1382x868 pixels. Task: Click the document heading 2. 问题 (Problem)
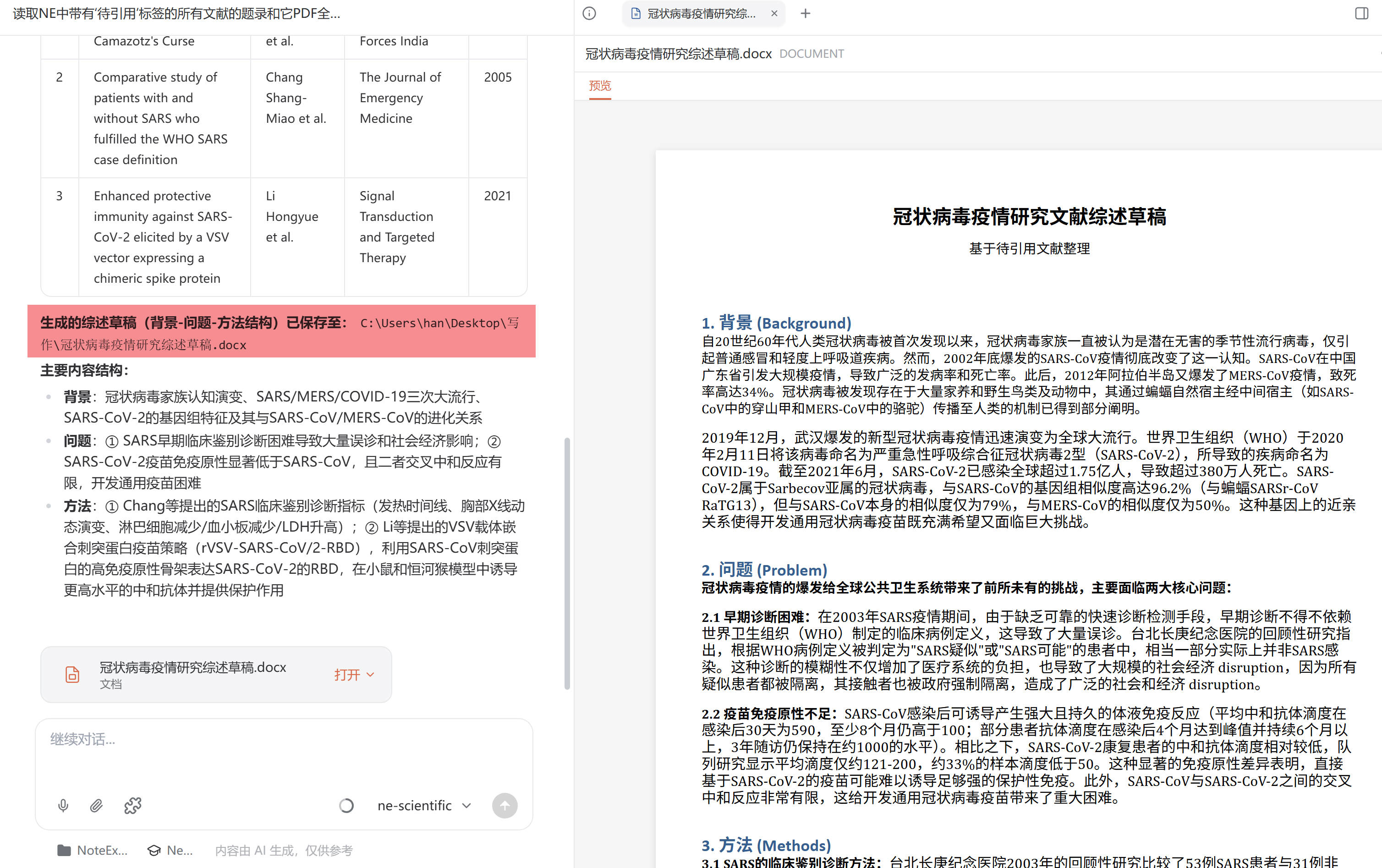764,570
